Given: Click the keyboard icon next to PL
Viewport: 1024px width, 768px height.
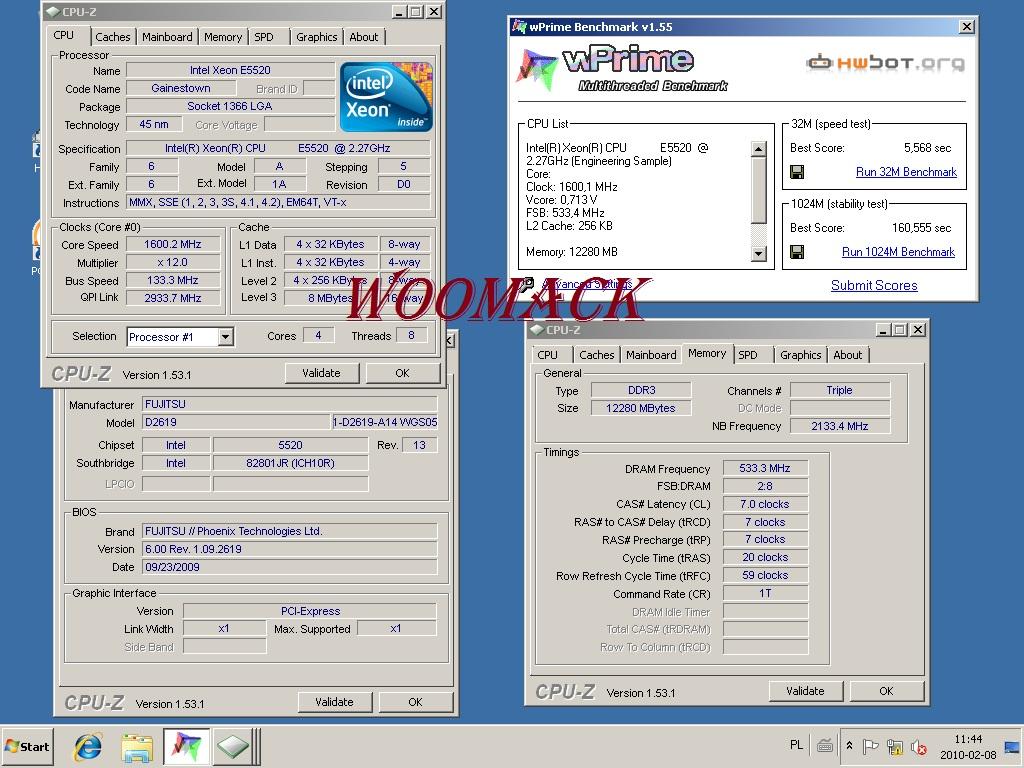Looking at the screenshot, I should click(x=825, y=745).
